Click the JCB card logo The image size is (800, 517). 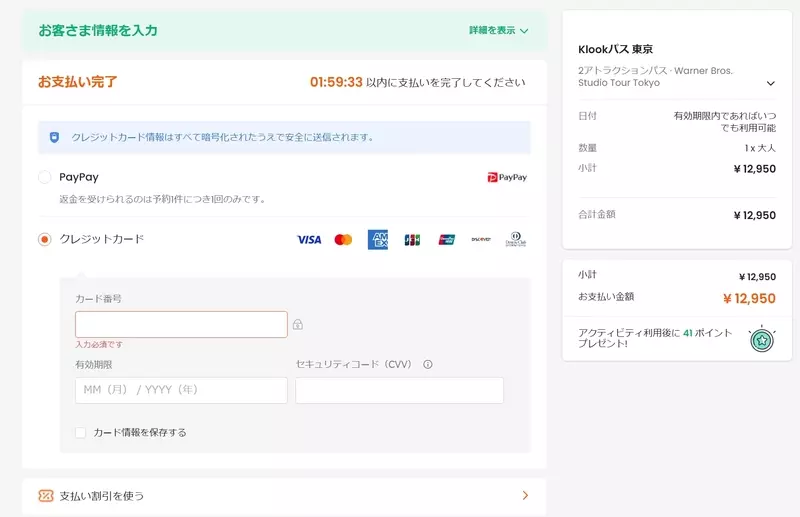412,240
